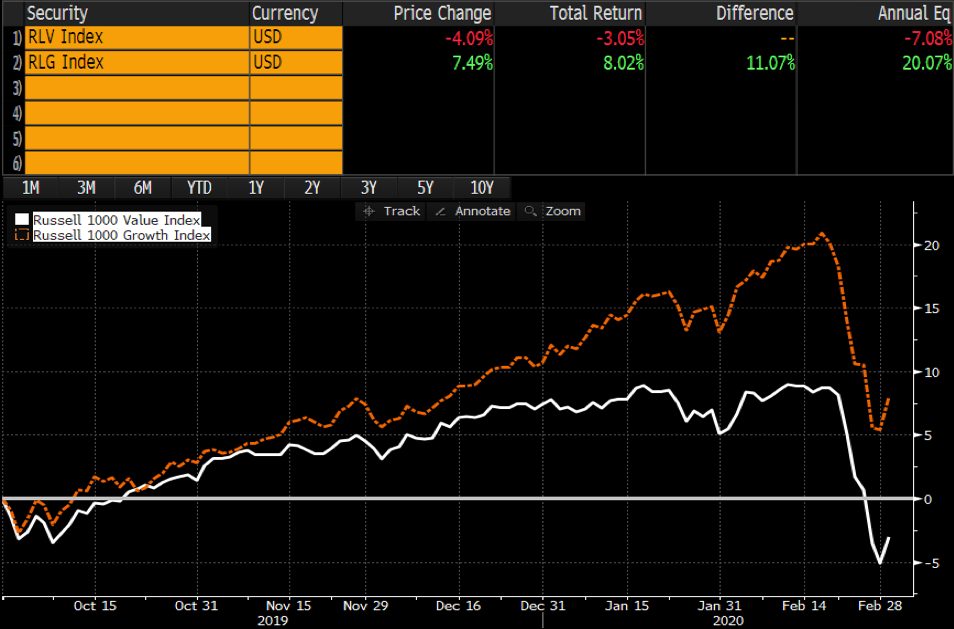Click the Annual Eq column header
This screenshot has height=629, width=954.
pyautogui.click(x=914, y=13)
